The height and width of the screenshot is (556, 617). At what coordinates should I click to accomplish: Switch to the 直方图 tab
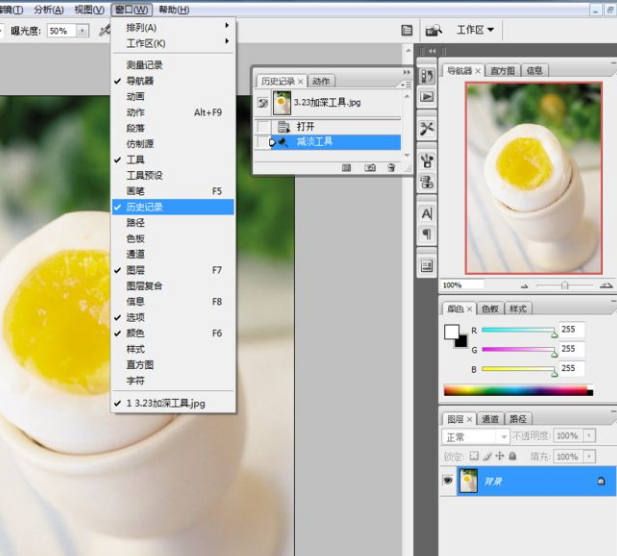coord(502,71)
